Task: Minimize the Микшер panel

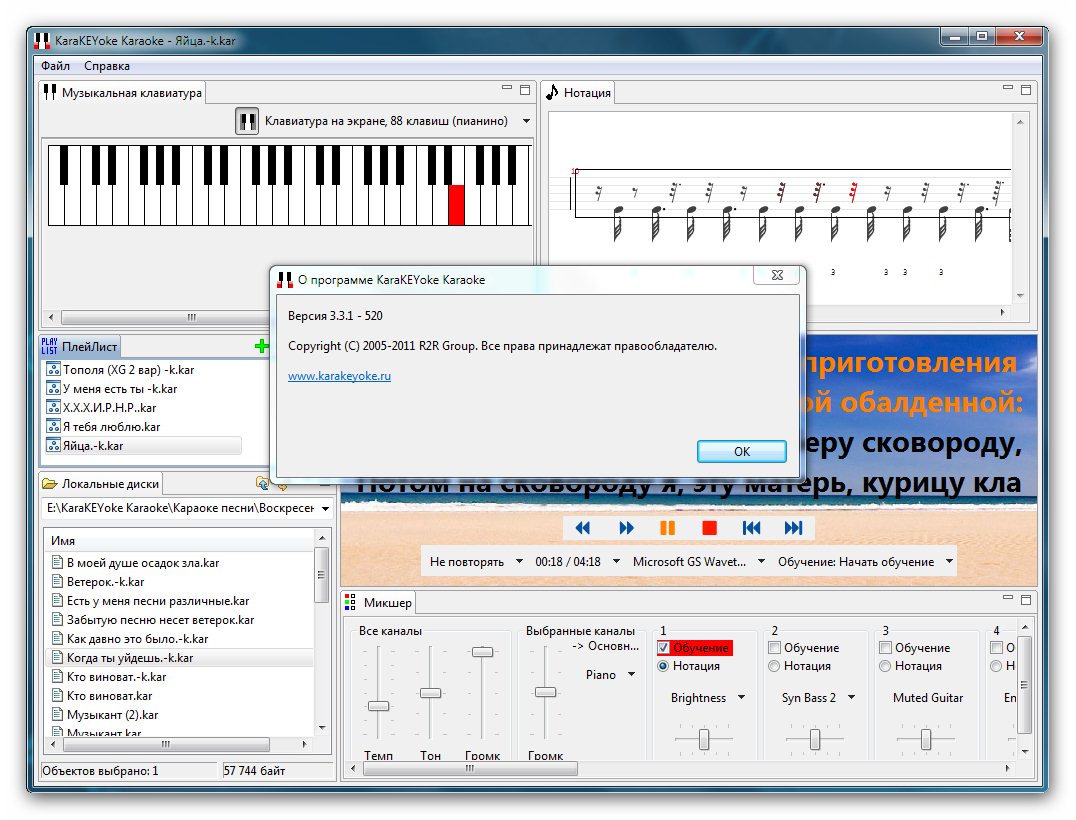Action: tap(1008, 598)
